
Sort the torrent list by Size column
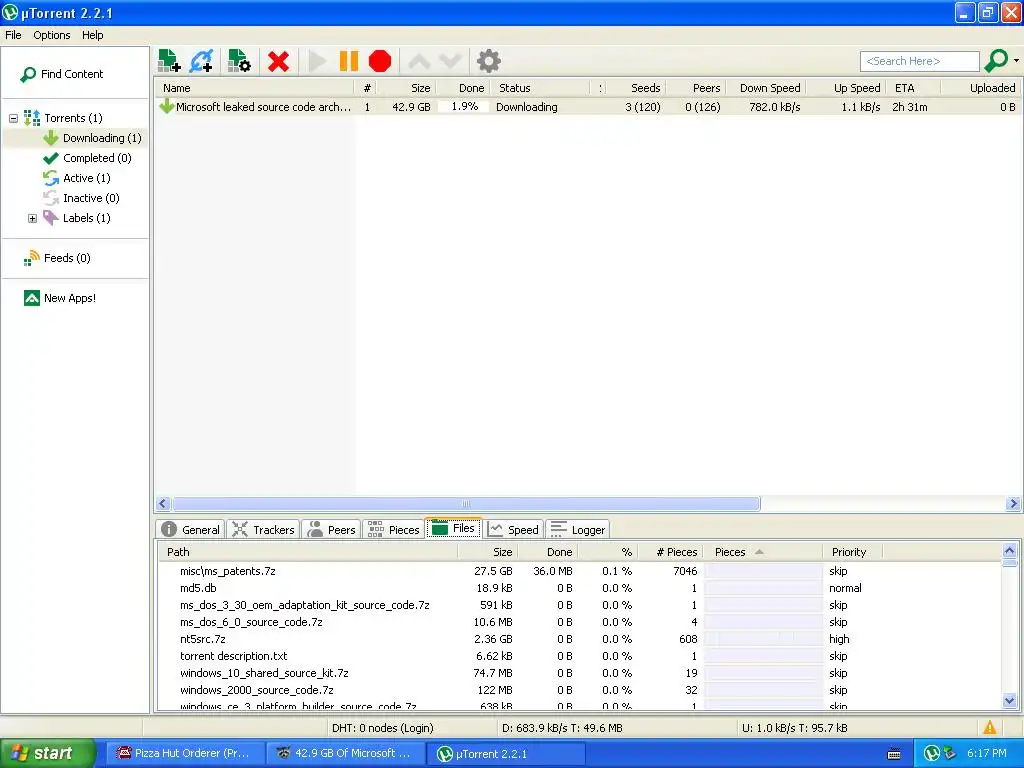pyautogui.click(x=406, y=88)
